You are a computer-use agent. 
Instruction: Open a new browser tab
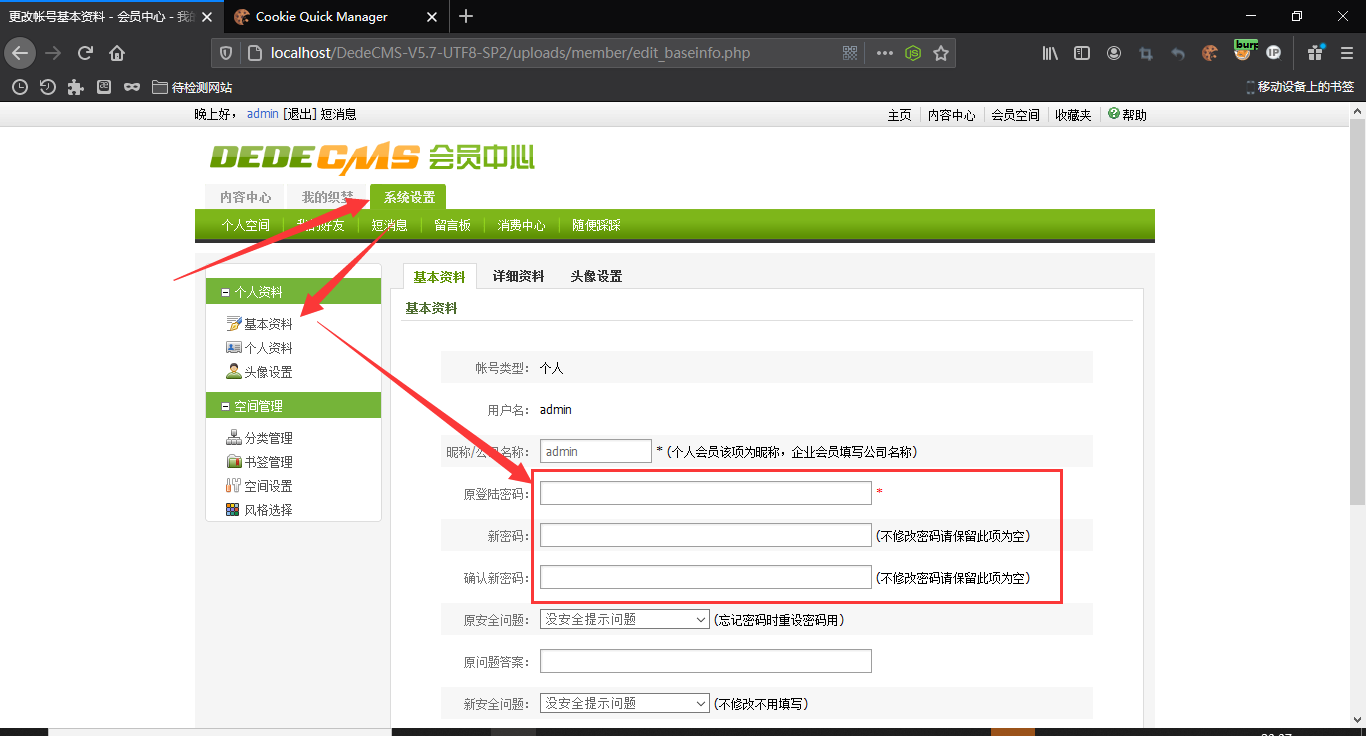click(466, 16)
